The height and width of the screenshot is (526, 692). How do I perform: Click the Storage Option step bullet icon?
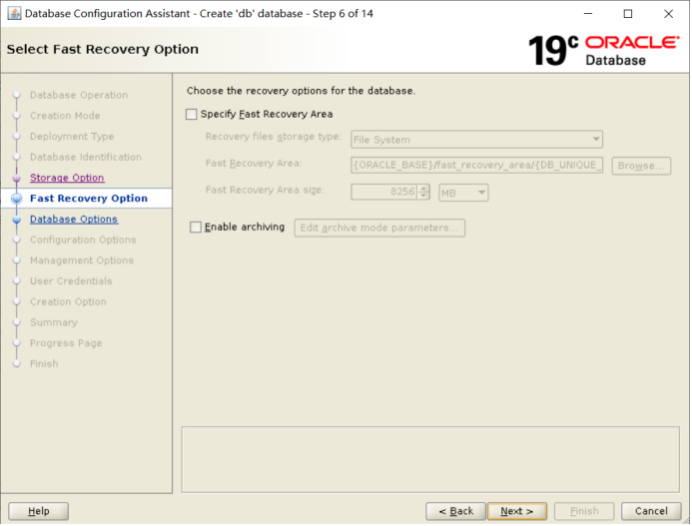17,178
